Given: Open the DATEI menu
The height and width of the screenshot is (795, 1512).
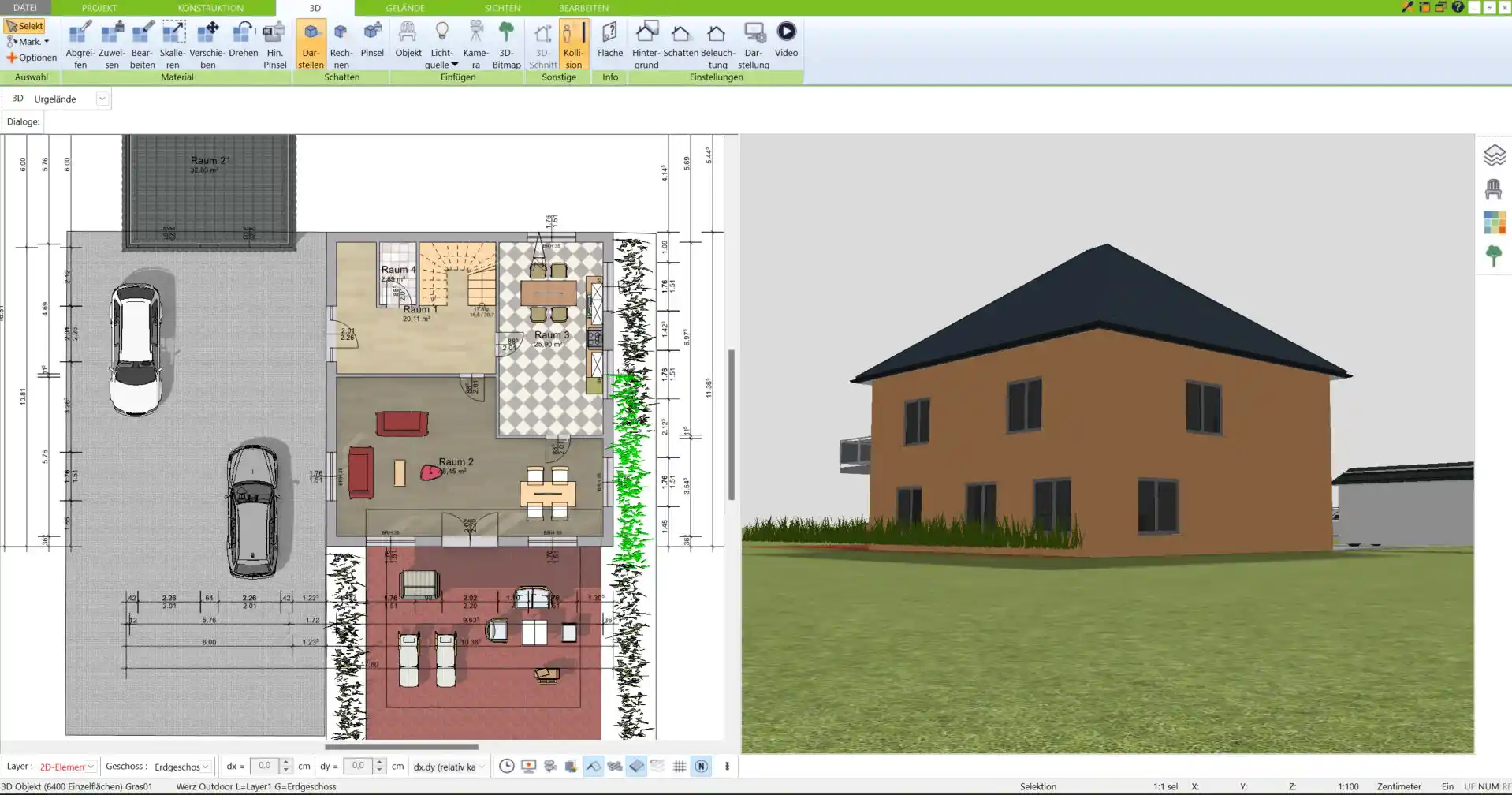Looking at the screenshot, I should point(25,8).
